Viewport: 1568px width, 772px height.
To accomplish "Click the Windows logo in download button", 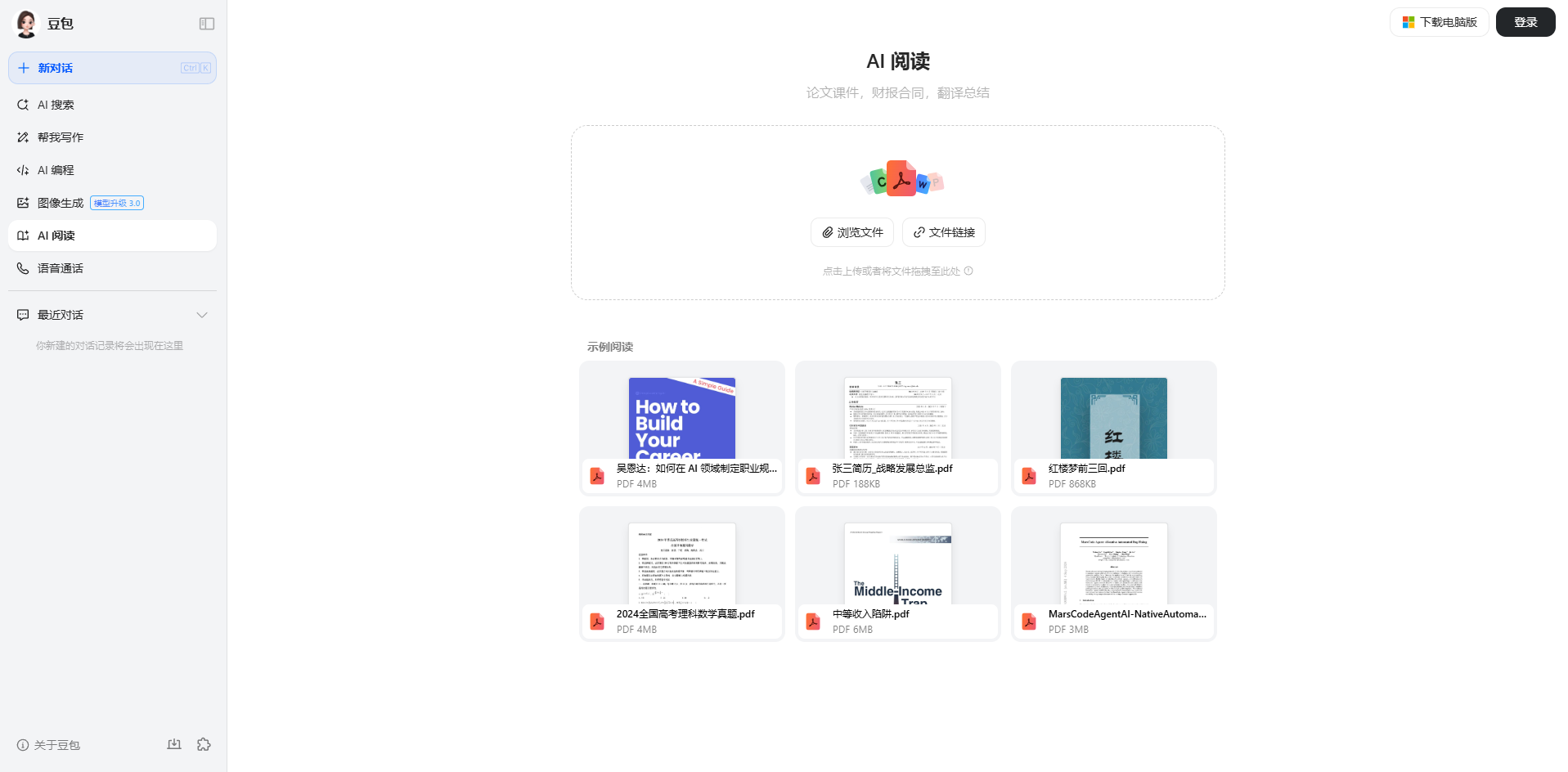I will [1409, 22].
